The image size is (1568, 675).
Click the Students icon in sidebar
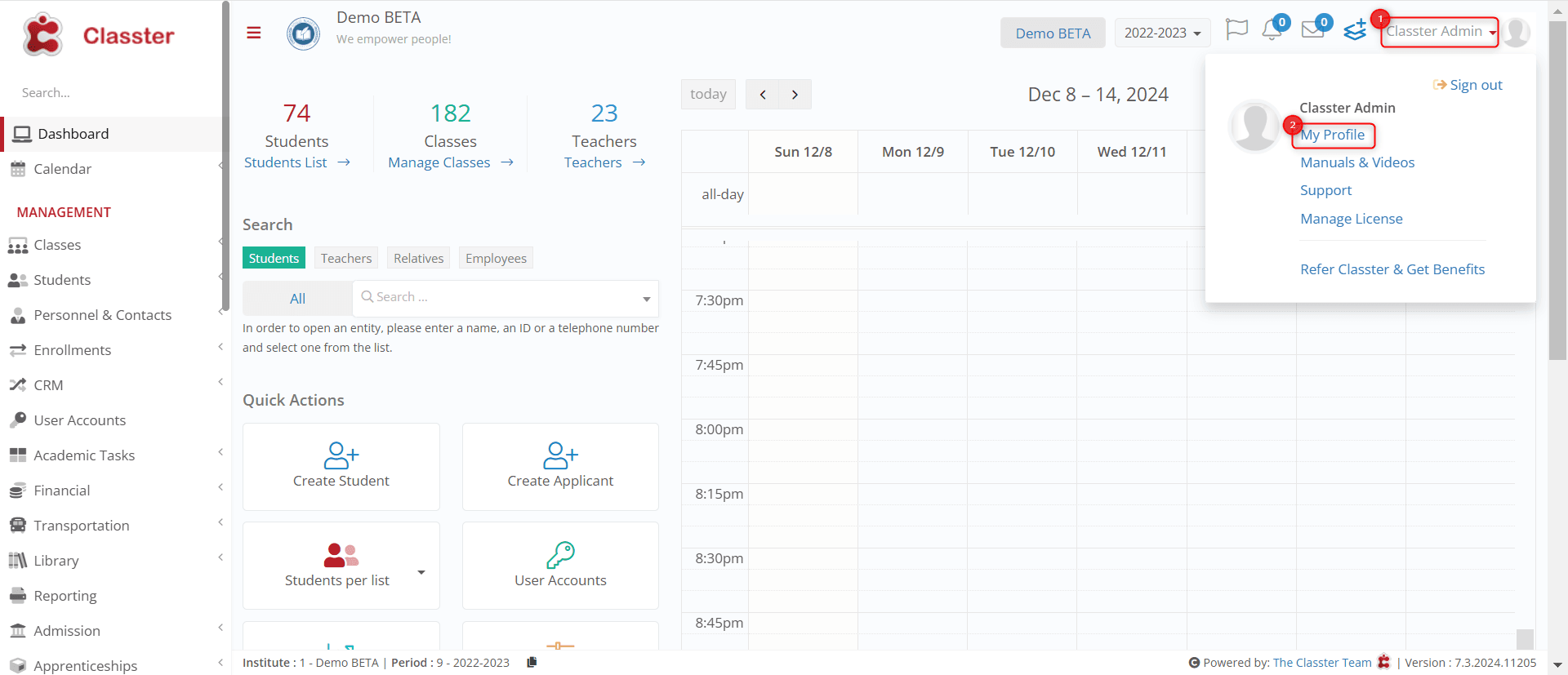coord(18,280)
